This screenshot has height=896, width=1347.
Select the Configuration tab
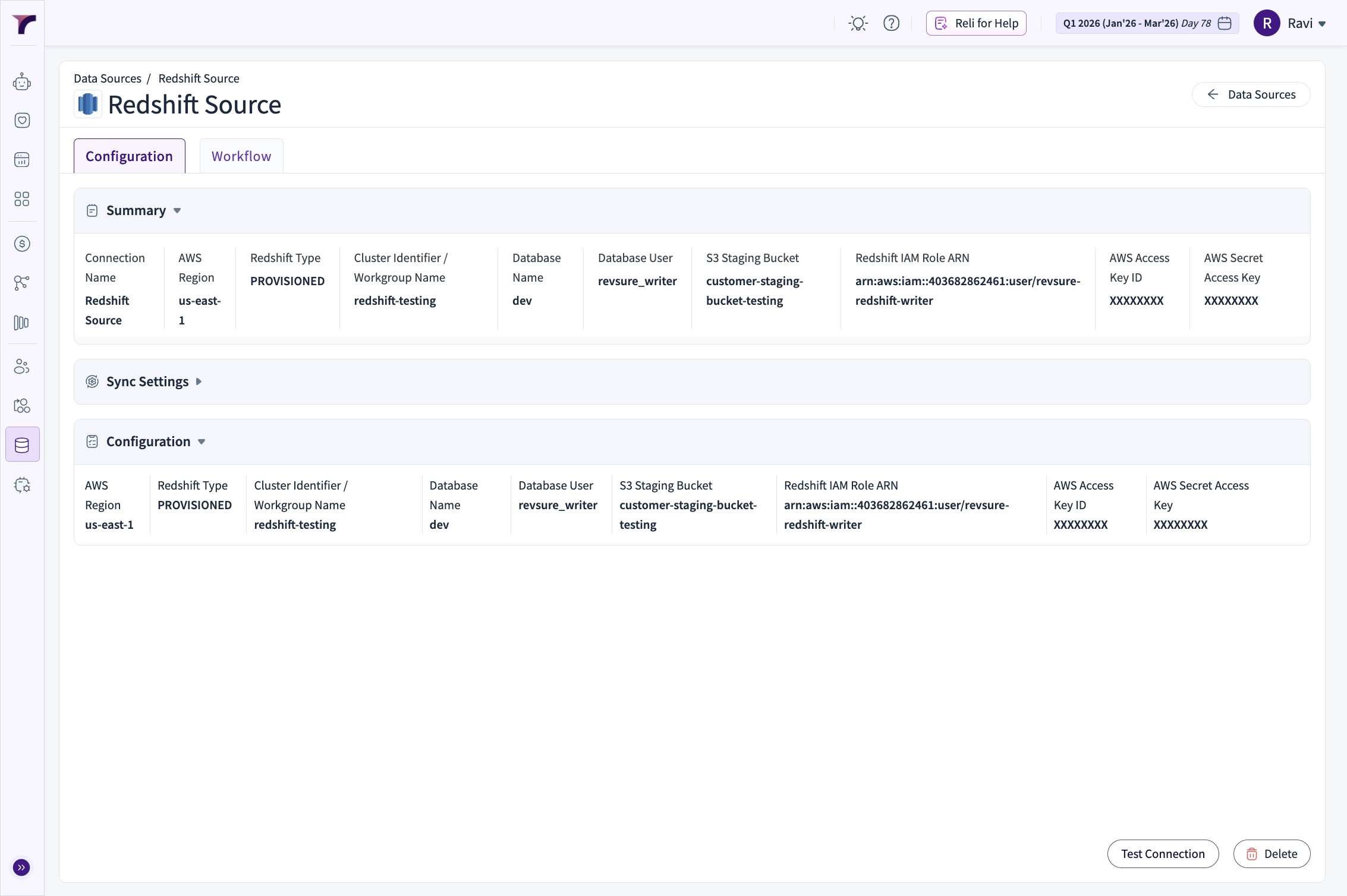(129, 156)
